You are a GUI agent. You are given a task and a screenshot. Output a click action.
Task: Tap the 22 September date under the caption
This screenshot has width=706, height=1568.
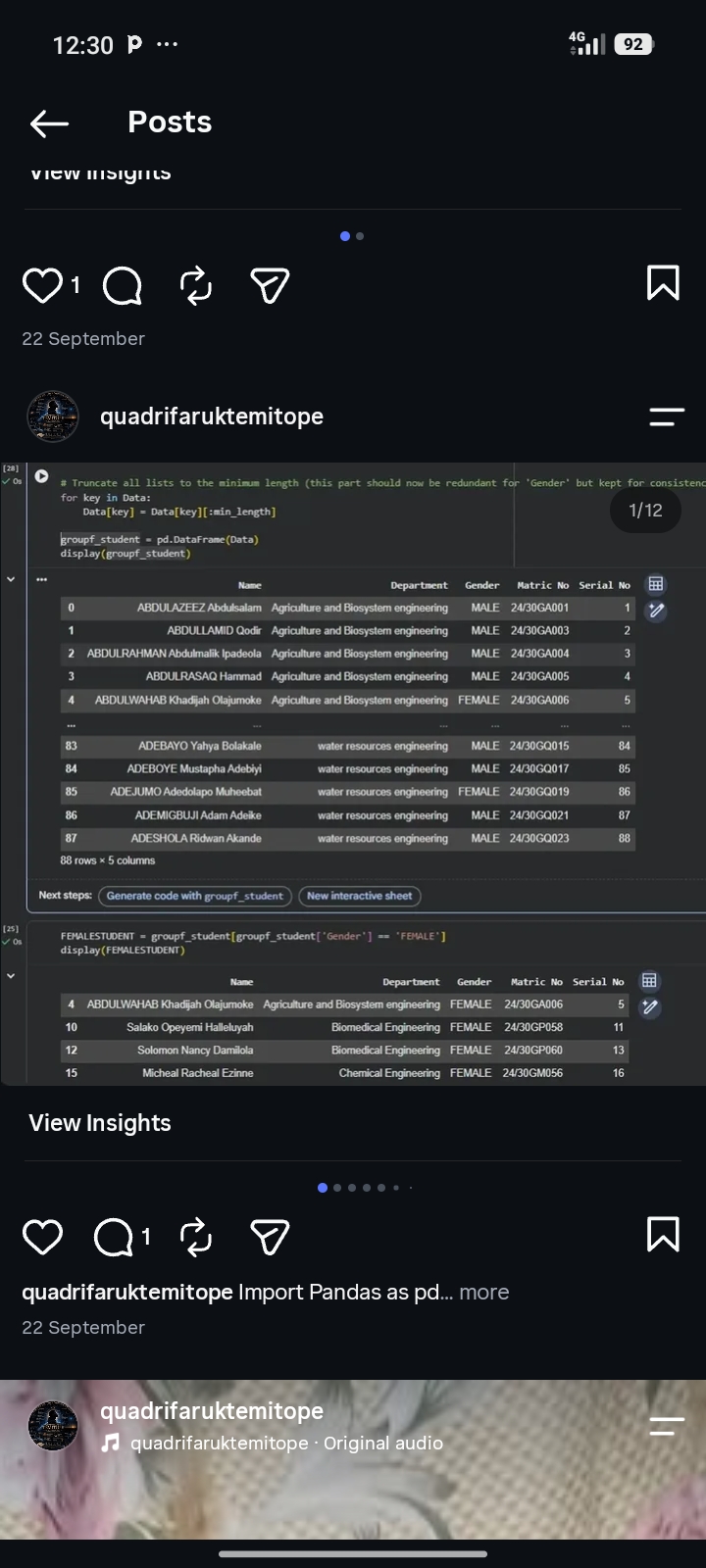(x=83, y=1328)
